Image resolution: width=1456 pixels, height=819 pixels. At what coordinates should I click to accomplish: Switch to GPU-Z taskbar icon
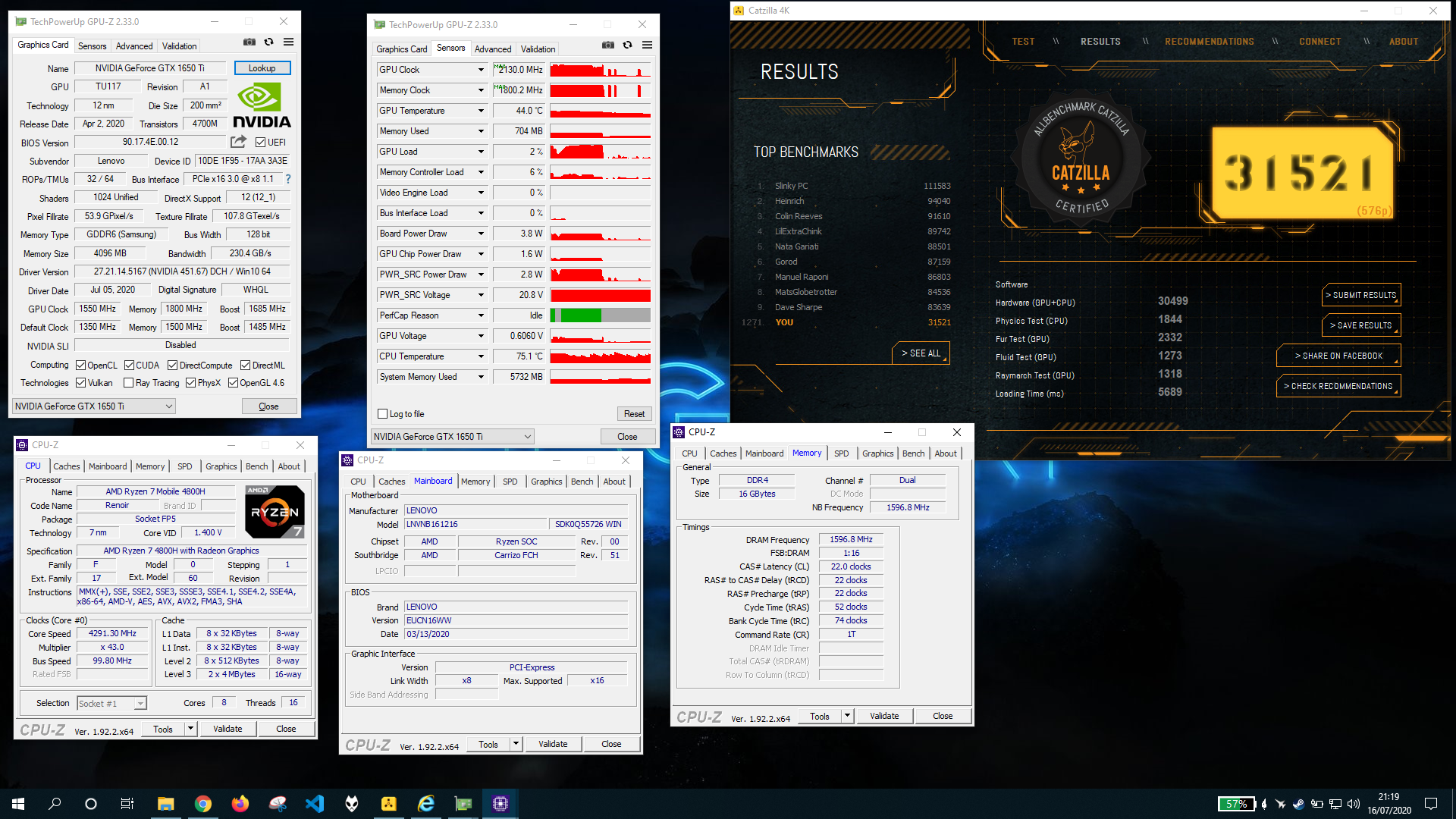[x=463, y=804]
